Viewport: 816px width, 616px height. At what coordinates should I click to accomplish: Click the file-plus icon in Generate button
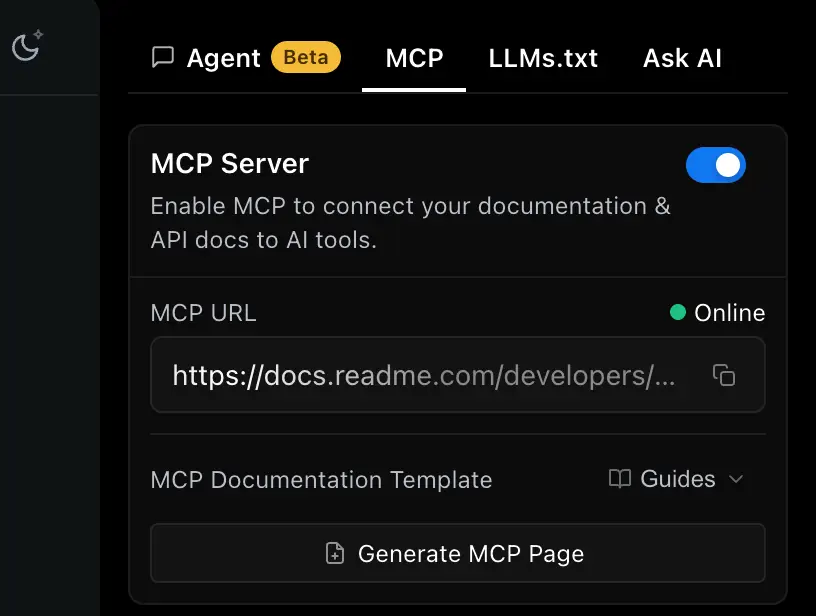pos(335,553)
